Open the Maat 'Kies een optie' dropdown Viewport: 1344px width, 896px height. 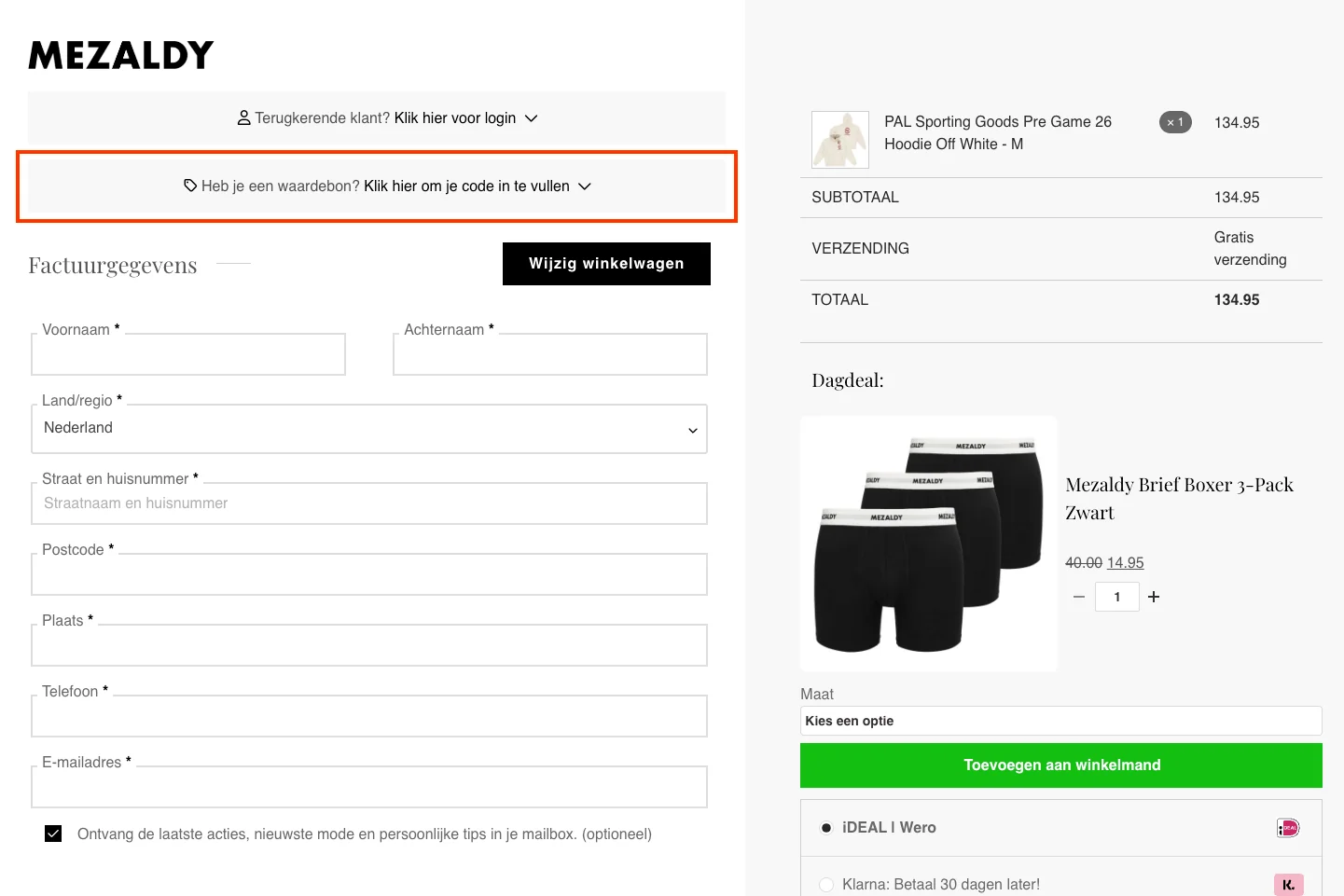1061,721
